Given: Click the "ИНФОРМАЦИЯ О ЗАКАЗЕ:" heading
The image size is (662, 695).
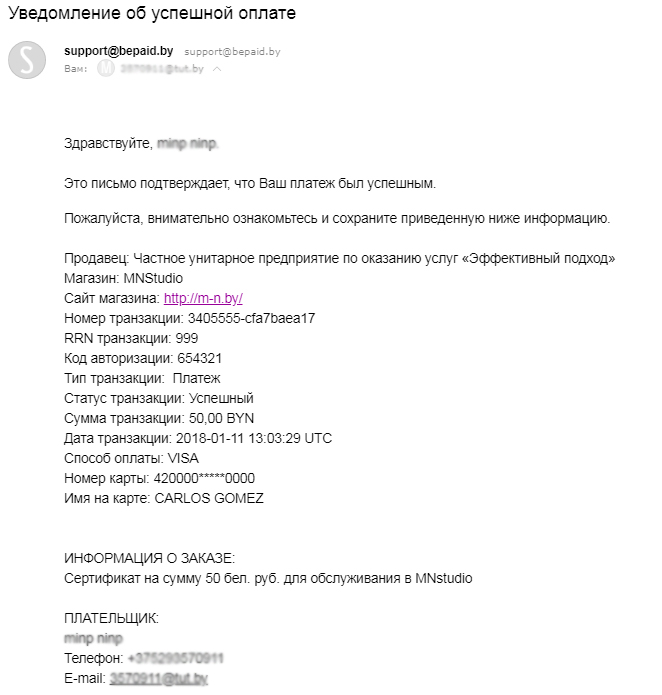Looking at the screenshot, I should [150, 558].
